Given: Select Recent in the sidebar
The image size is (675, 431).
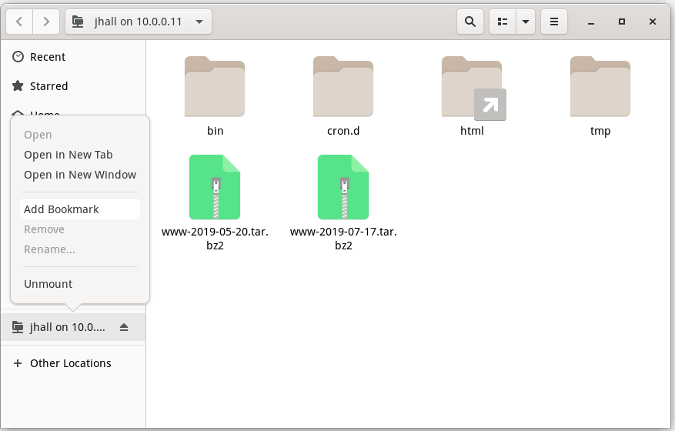Looking at the screenshot, I should point(47,57).
